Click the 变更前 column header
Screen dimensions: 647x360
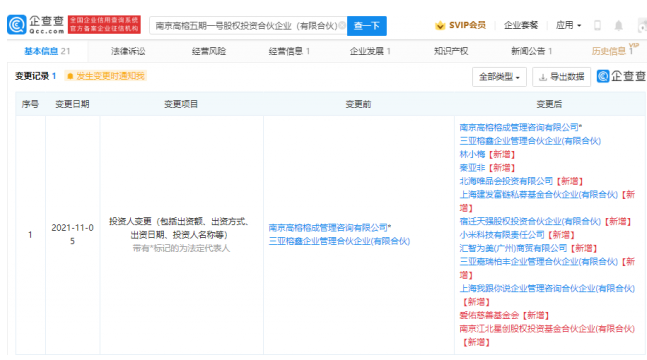358,104
